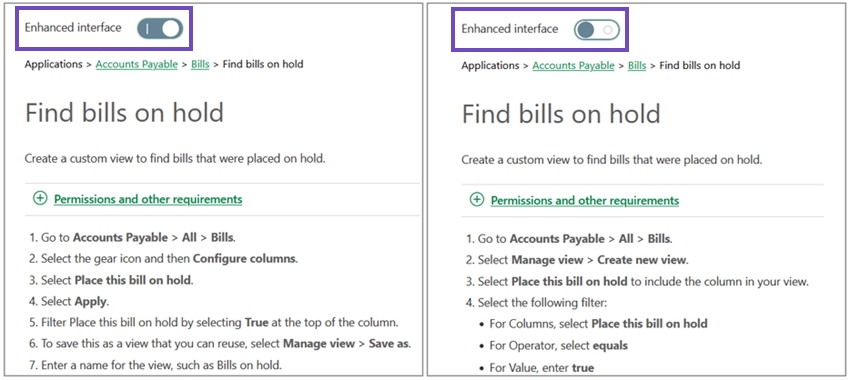Select 'For Columns, select Place this bill on hold'
The image size is (850, 380).
tap(598, 324)
